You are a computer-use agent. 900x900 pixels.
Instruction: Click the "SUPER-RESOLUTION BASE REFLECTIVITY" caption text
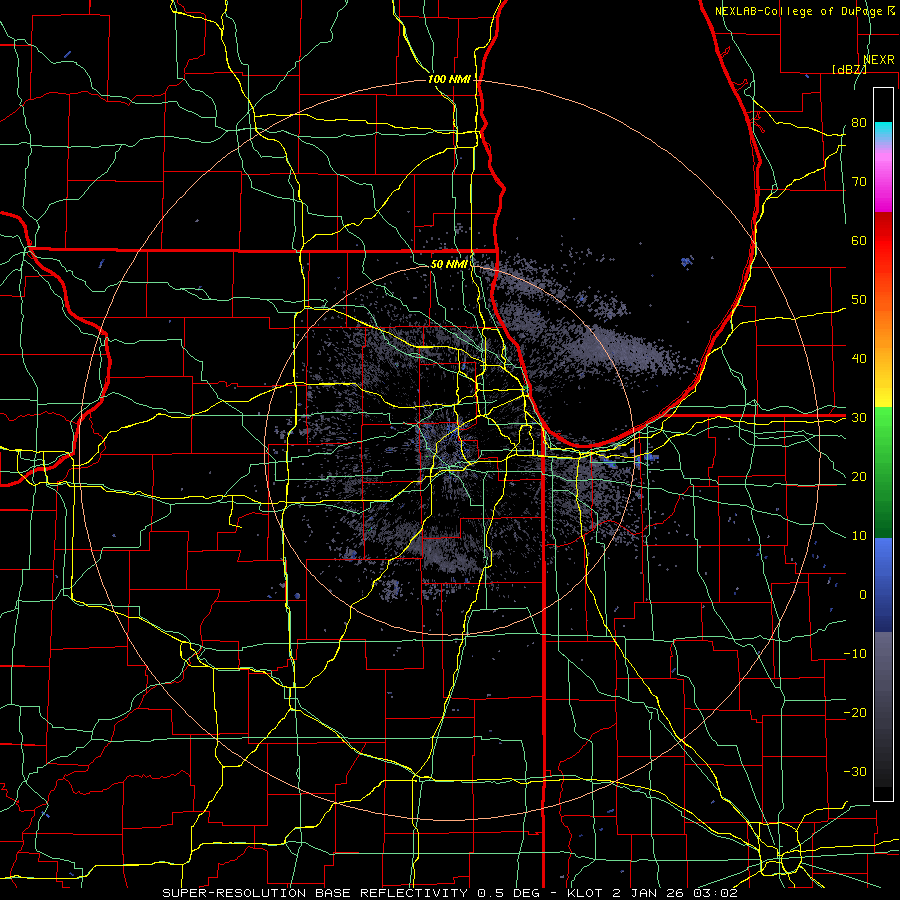coord(315,893)
